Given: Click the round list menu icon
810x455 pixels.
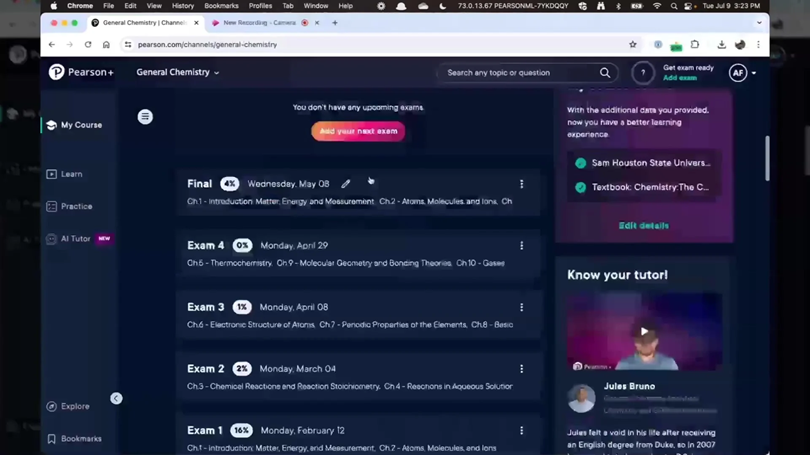Looking at the screenshot, I should [145, 117].
